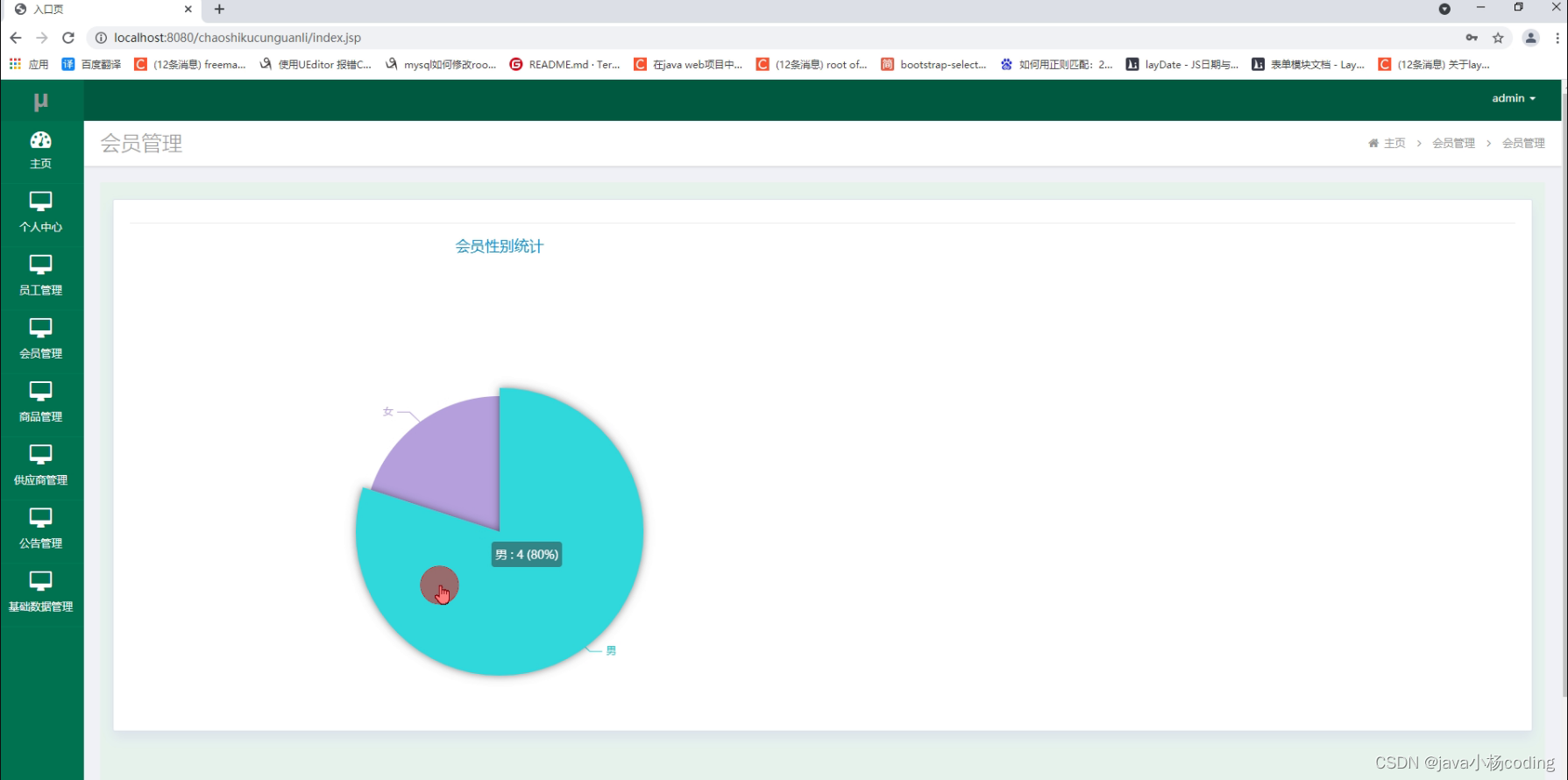This screenshot has height=780, width=1568.
Task: Close the 入口页 tab
Action: [188, 9]
